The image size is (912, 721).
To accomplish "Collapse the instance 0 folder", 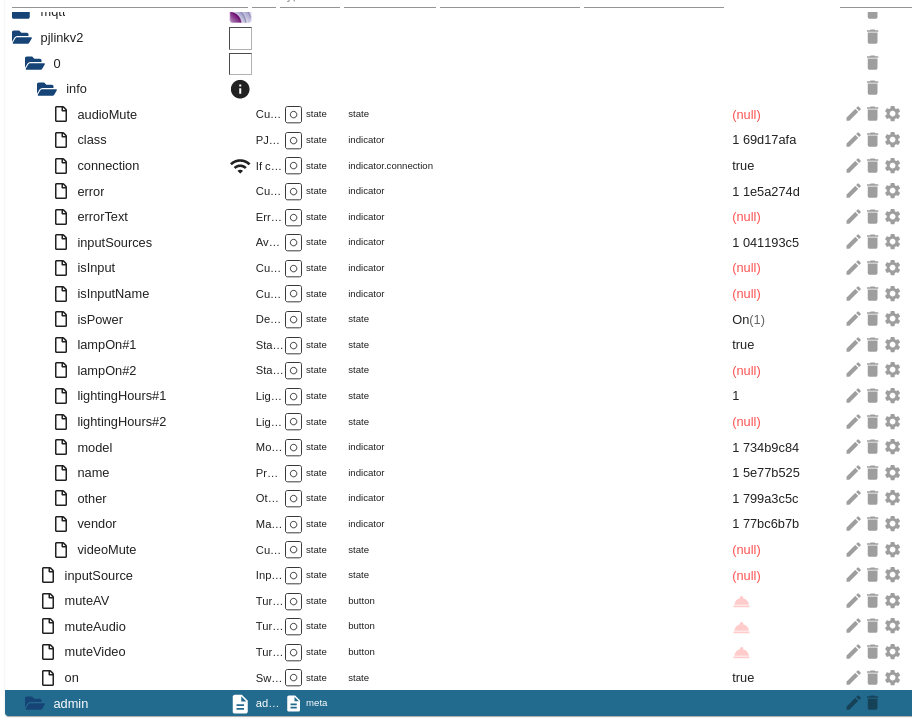I will pyautogui.click(x=34, y=63).
